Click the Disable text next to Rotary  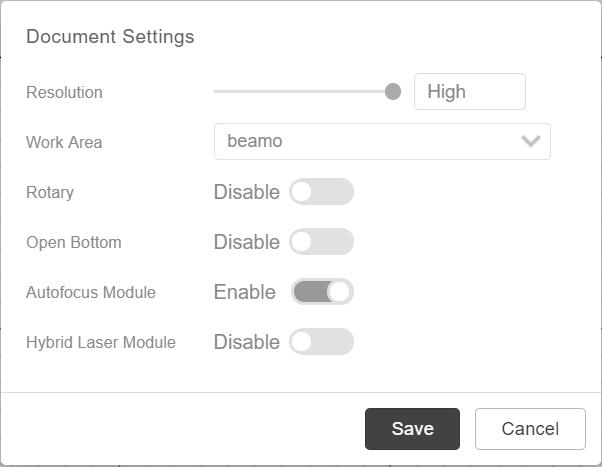coord(246,192)
